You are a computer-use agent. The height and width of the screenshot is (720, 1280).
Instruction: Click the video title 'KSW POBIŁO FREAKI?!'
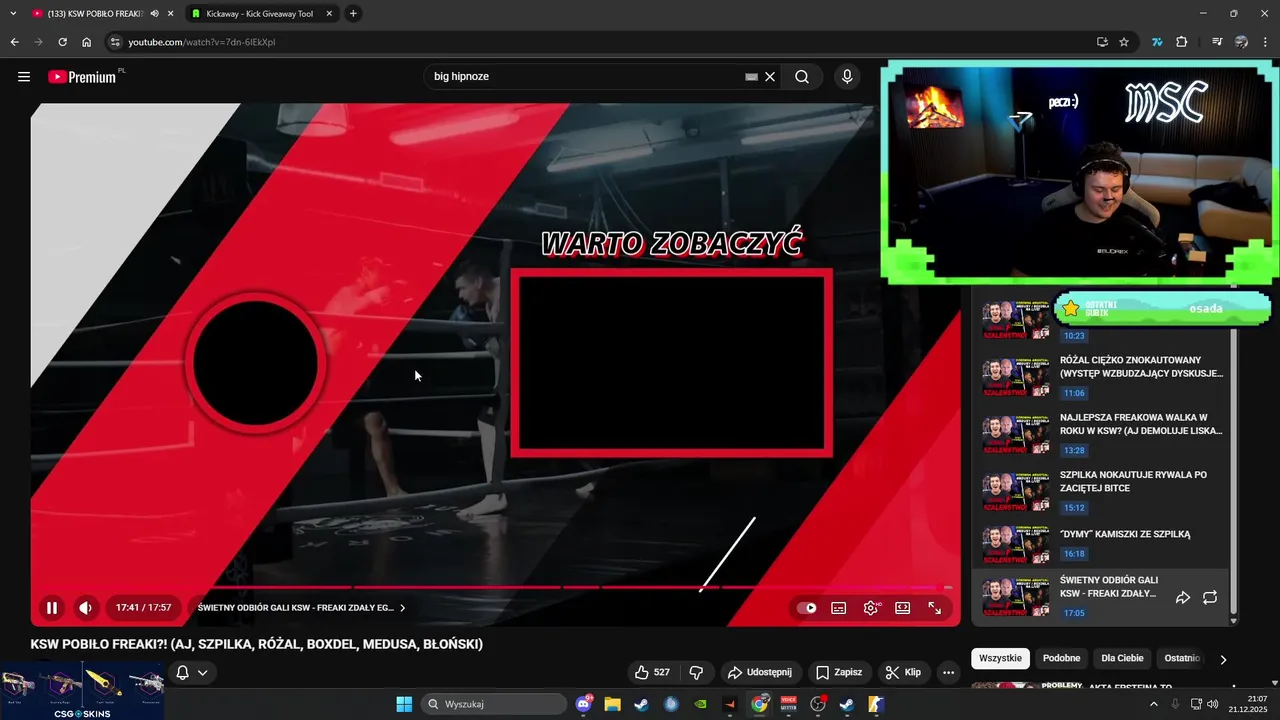(x=257, y=644)
